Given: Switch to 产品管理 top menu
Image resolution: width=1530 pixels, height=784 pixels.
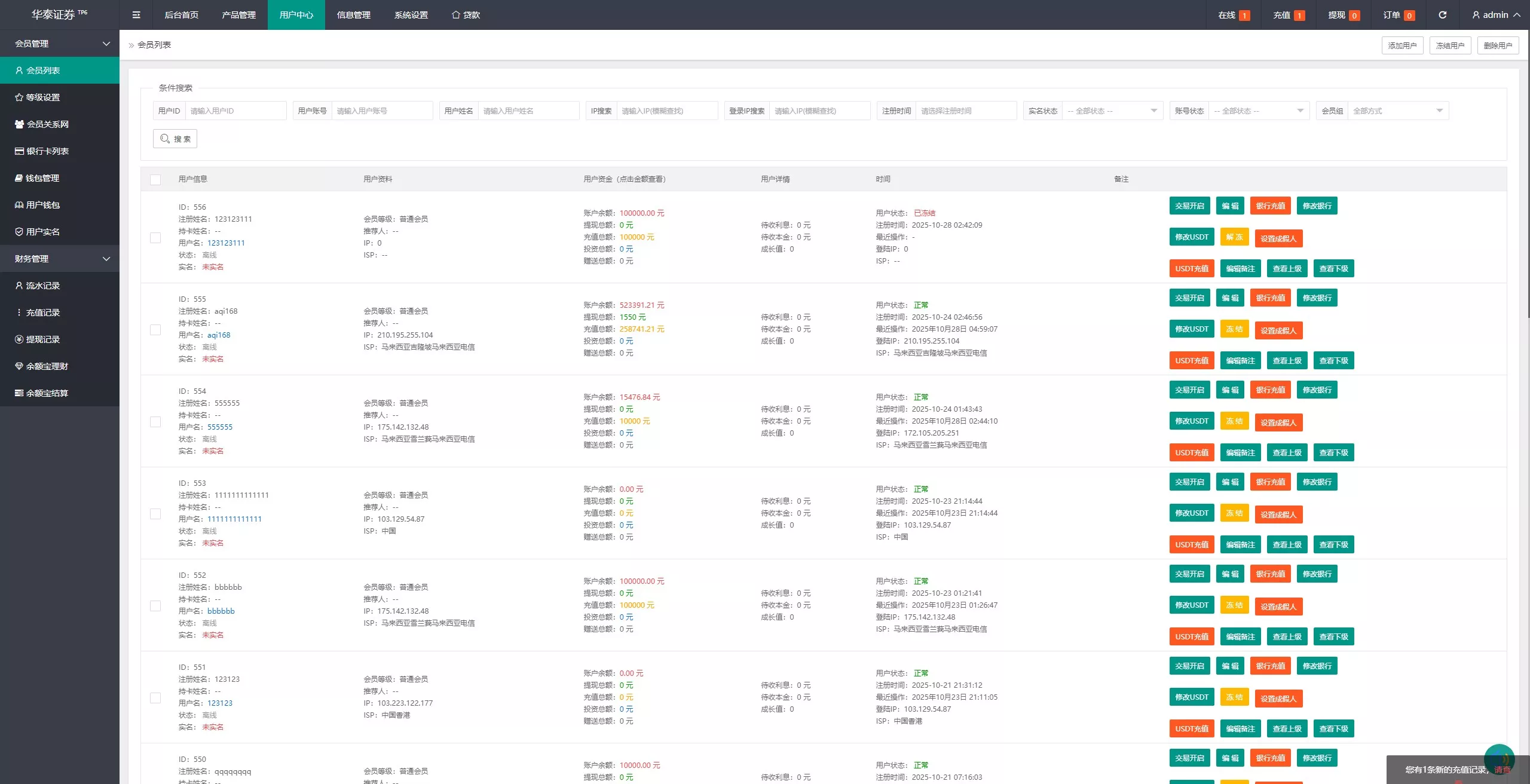Looking at the screenshot, I should (238, 15).
